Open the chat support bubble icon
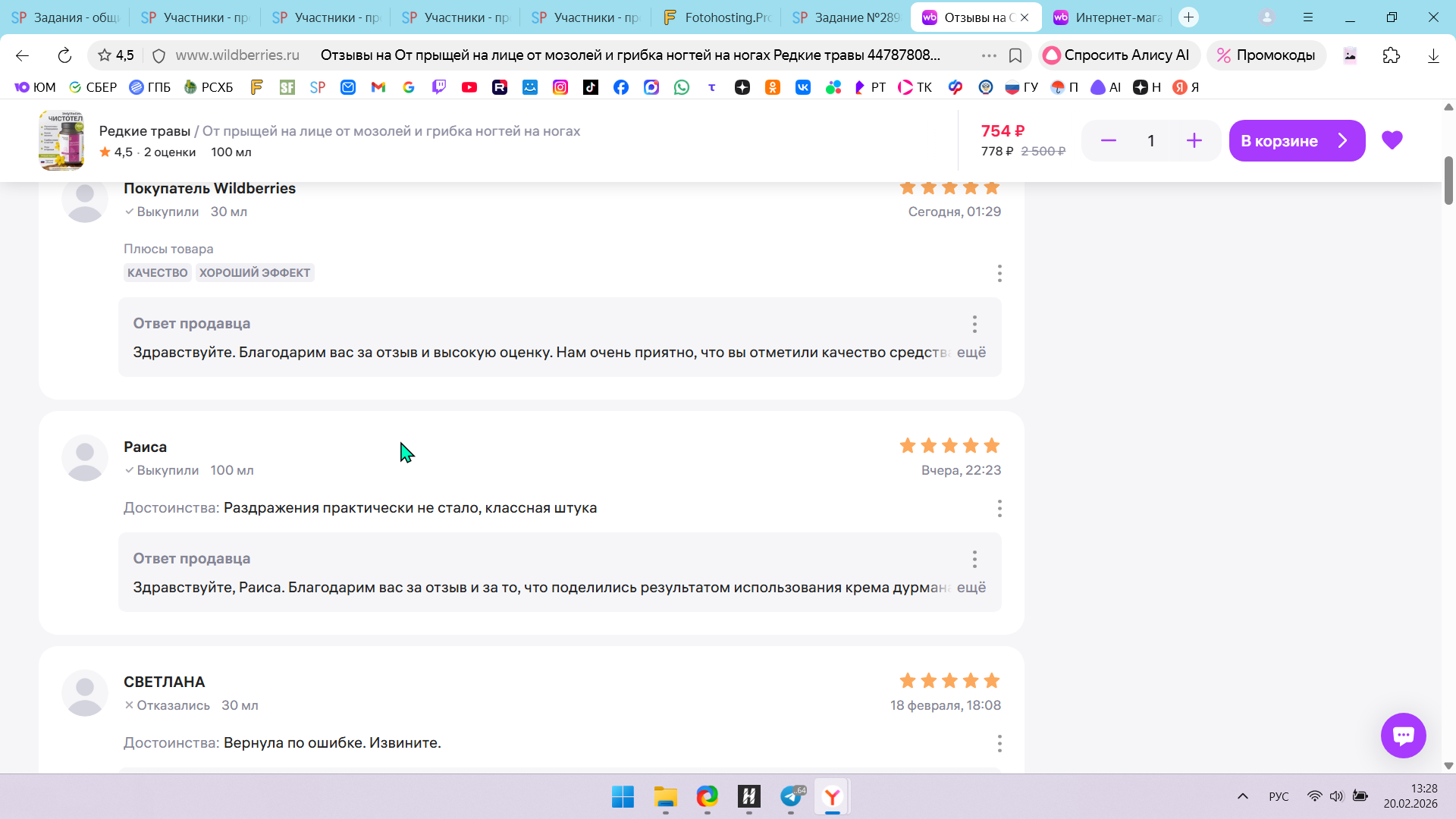This screenshot has height=819, width=1456. pyautogui.click(x=1403, y=735)
